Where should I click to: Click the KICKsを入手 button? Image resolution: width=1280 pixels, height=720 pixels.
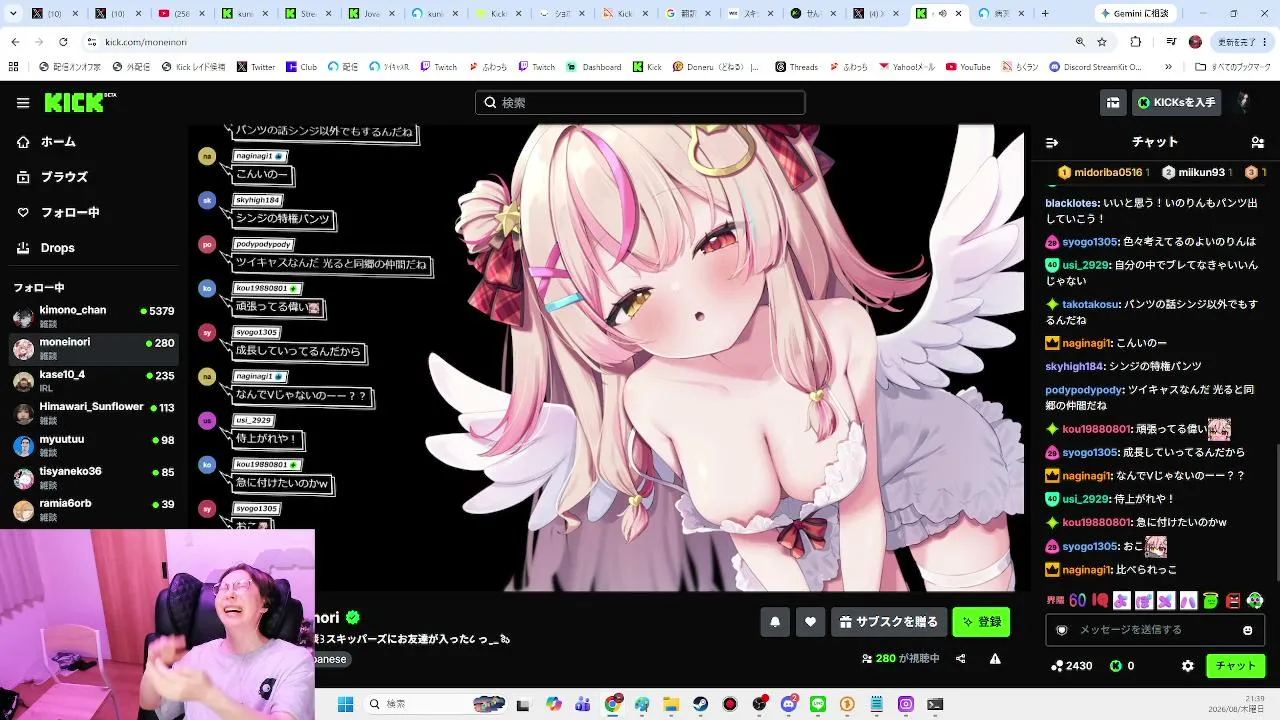[1176, 102]
